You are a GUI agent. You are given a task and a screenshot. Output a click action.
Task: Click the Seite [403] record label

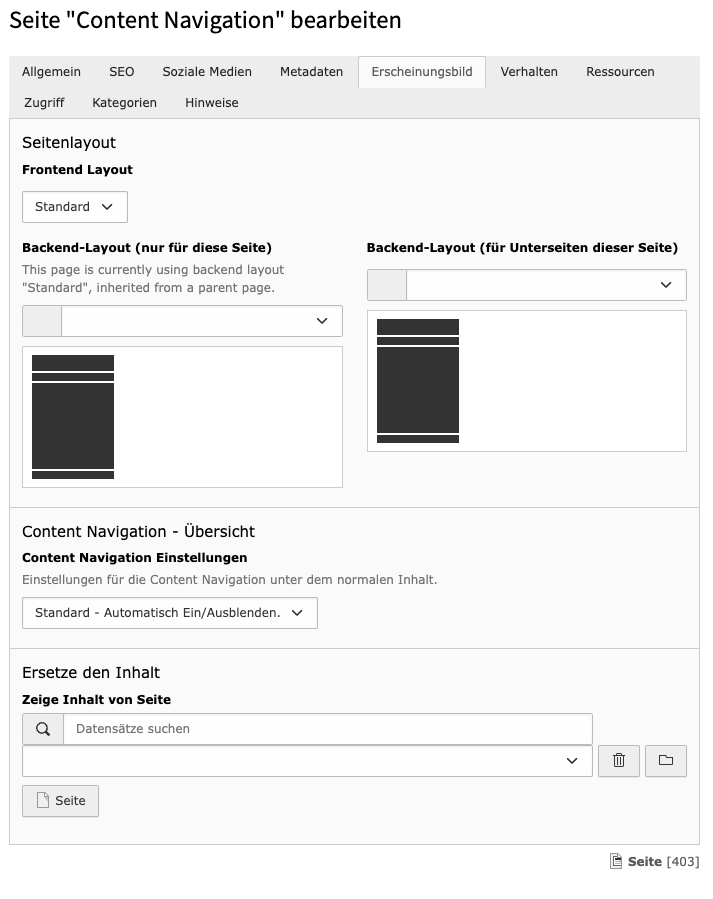663,861
